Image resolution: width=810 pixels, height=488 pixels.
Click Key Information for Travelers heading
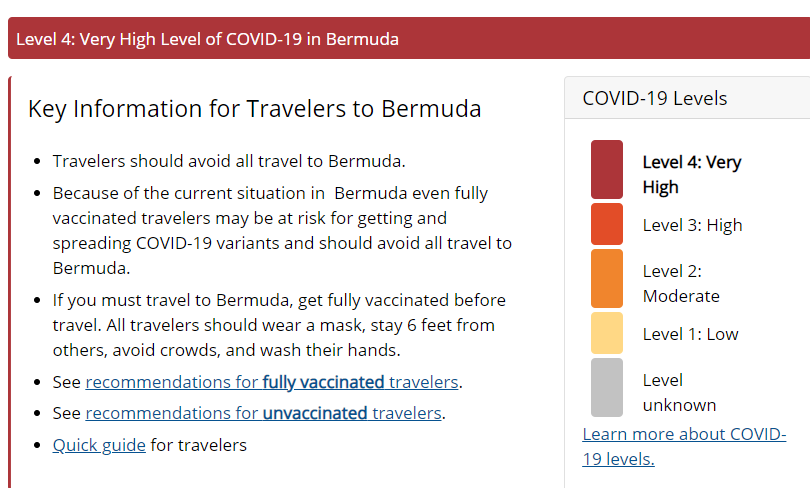click(x=254, y=109)
